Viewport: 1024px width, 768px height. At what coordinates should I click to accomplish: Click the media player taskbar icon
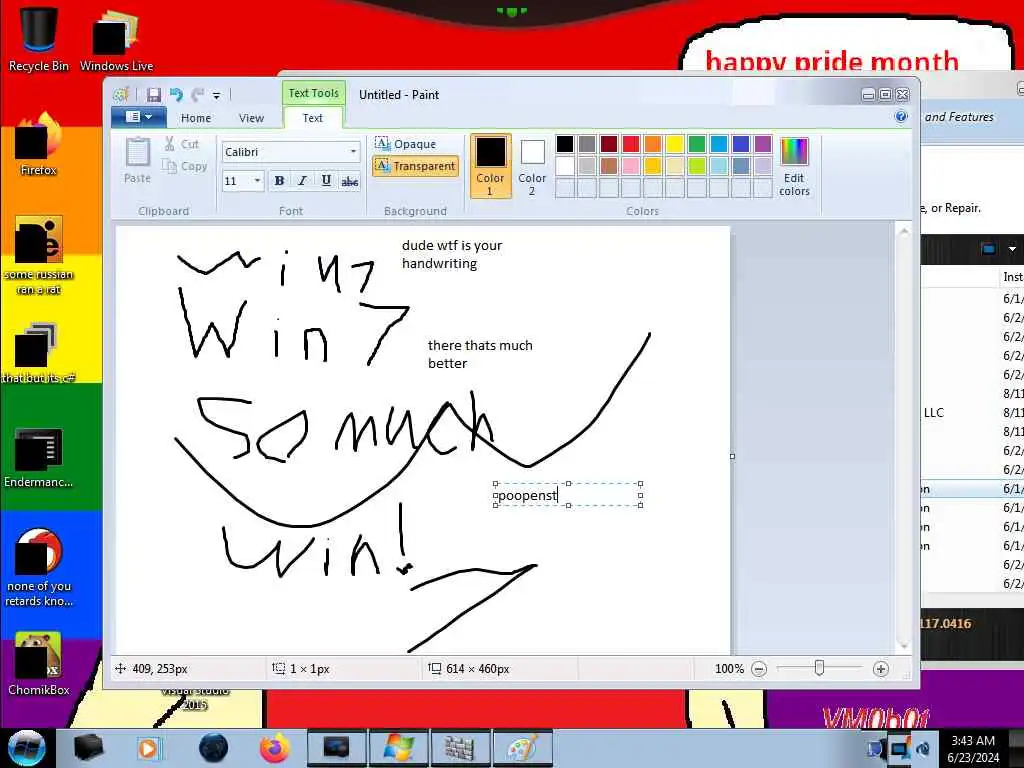pyautogui.click(x=148, y=748)
